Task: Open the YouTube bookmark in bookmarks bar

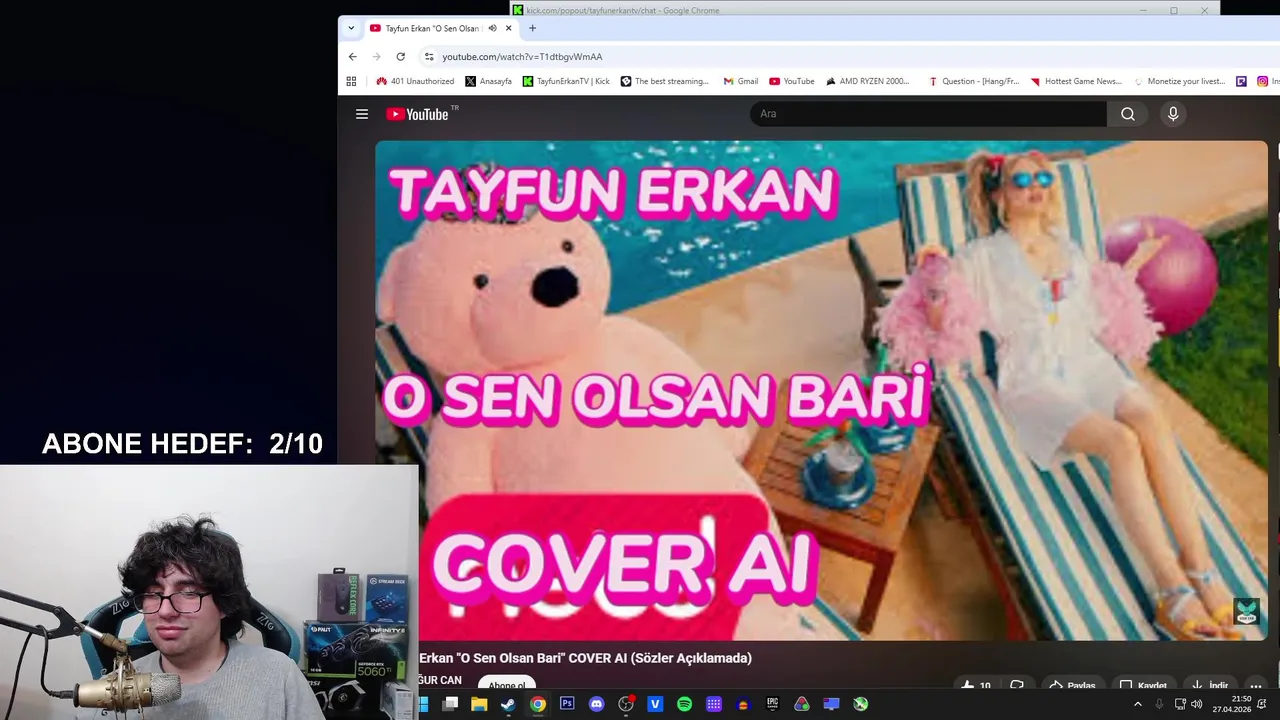Action: point(791,81)
